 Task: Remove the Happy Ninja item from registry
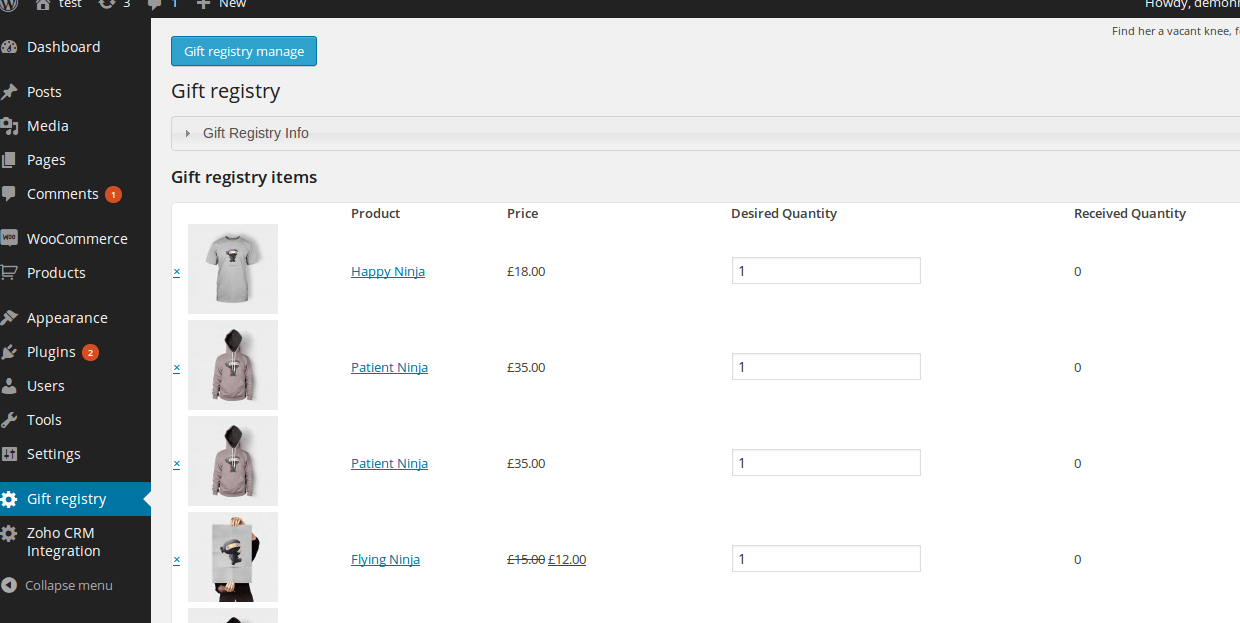click(177, 272)
